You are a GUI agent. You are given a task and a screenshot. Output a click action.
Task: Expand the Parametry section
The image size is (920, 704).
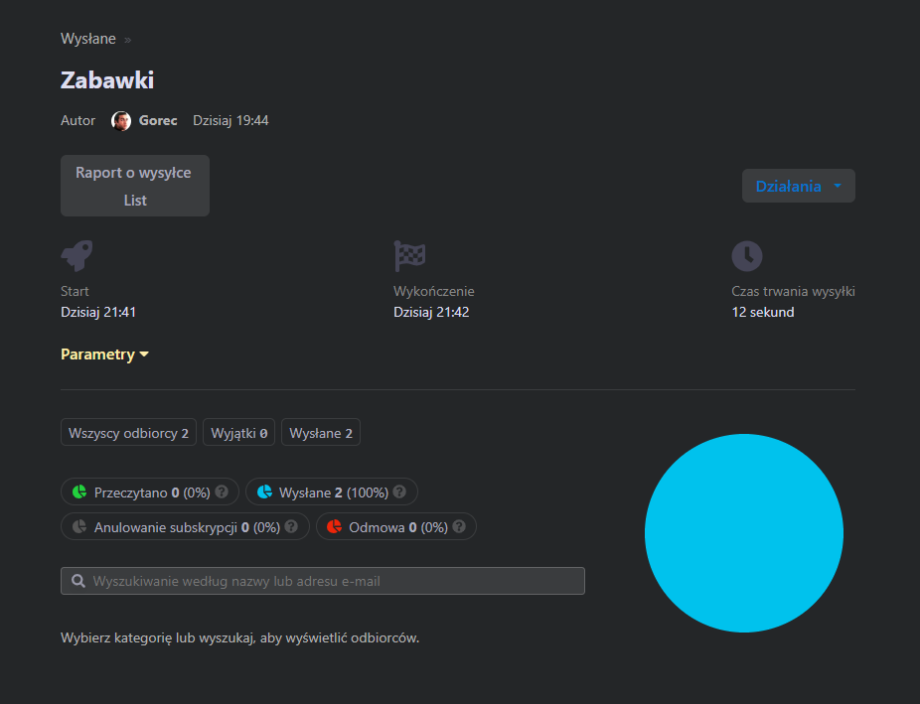104,354
